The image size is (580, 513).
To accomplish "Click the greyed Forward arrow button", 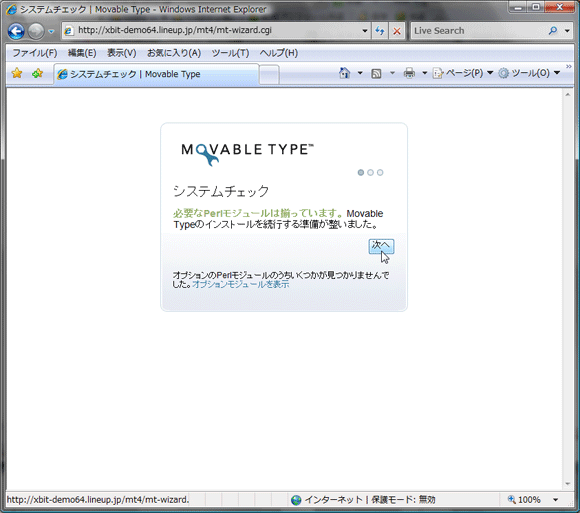I will (x=36, y=31).
